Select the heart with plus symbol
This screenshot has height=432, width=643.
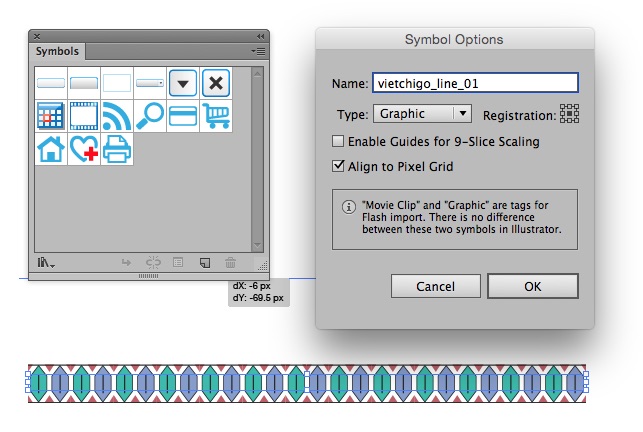pyautogui.click(x=84, y=149)
